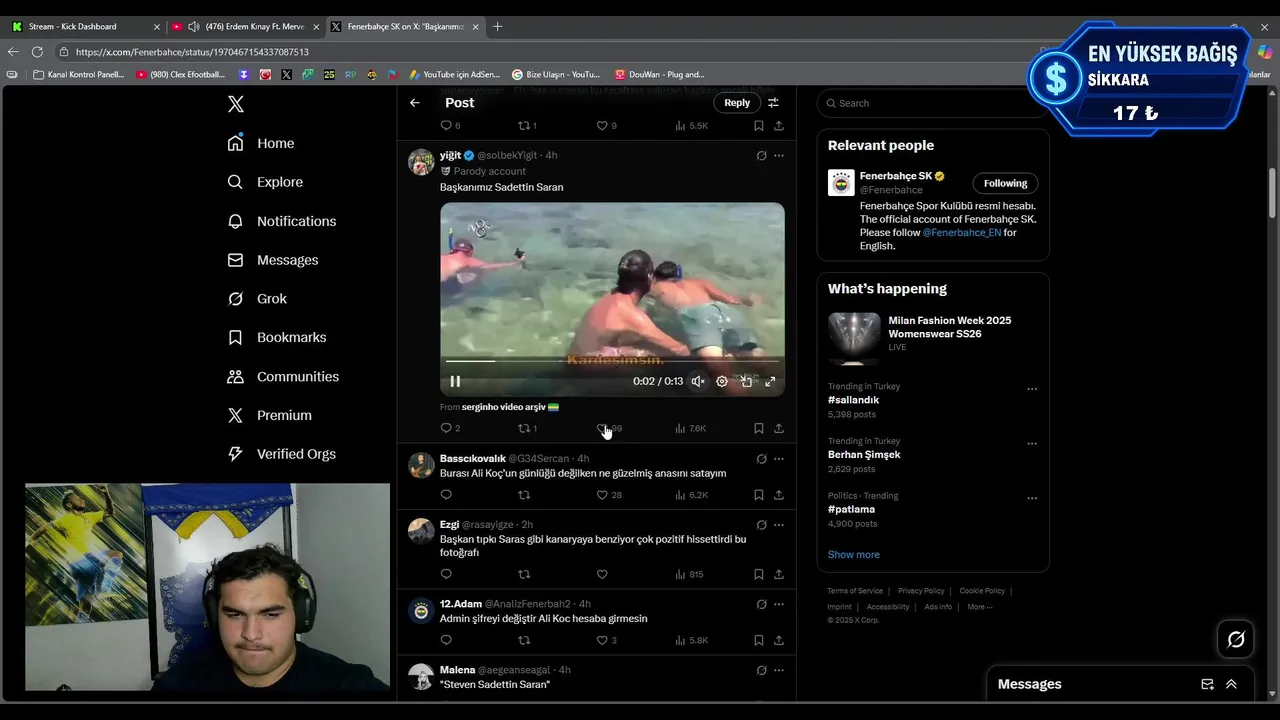Expand the Messages drawer
The height and width of the screenshot is (720, 1280).
point(1231,684)
